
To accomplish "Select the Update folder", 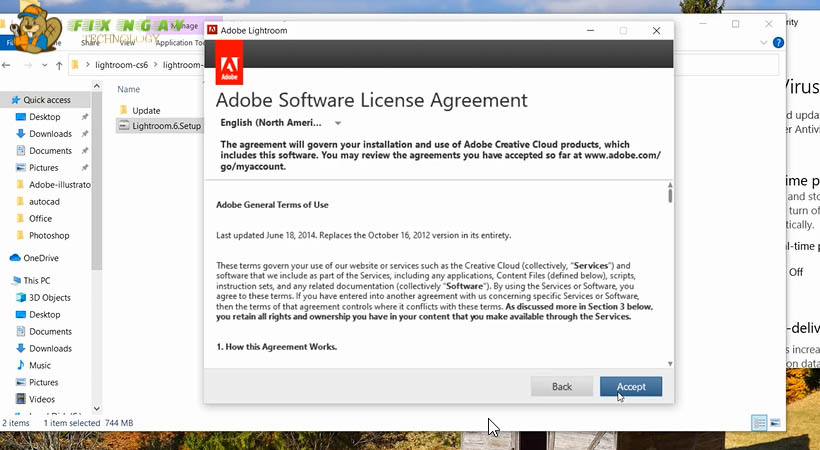I will (146, 110).
